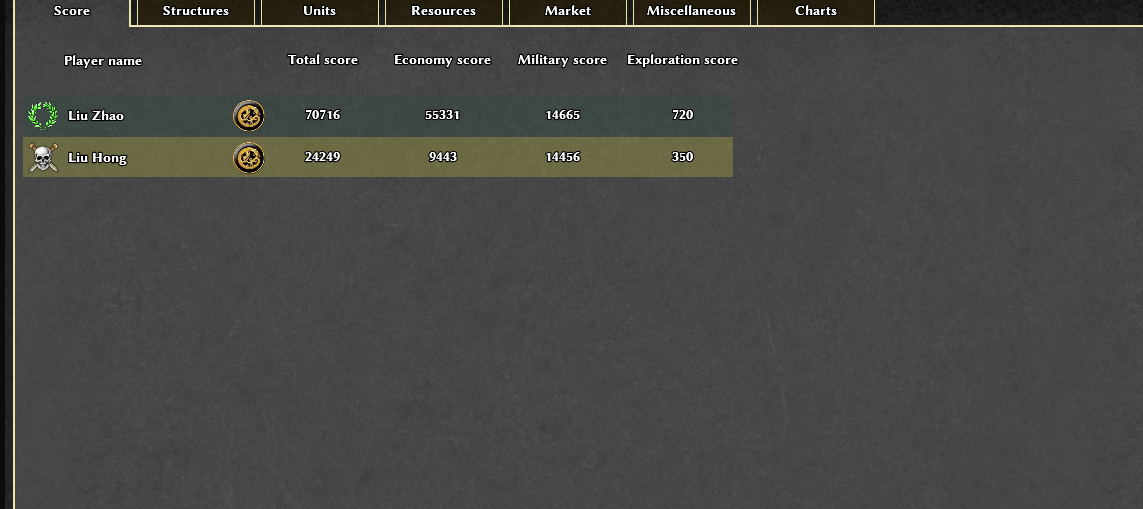The image size is (1143, 509).
Task: Select the Market tab
Action: point(568,11)
